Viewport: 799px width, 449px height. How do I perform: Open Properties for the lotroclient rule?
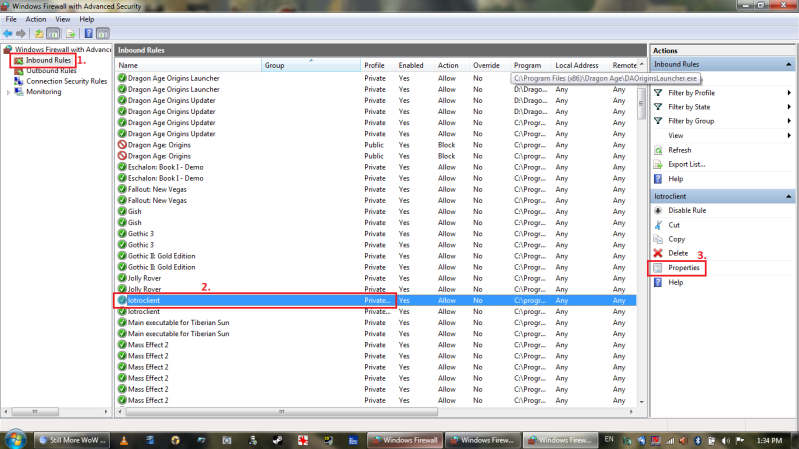(683, 268)
